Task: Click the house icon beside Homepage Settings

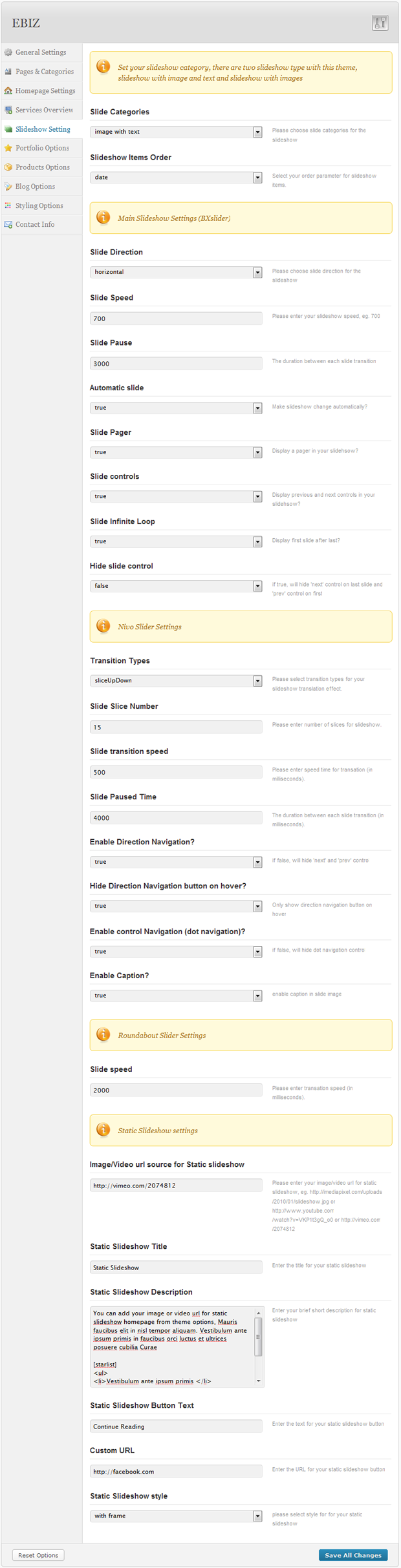Action: point(8,91)
